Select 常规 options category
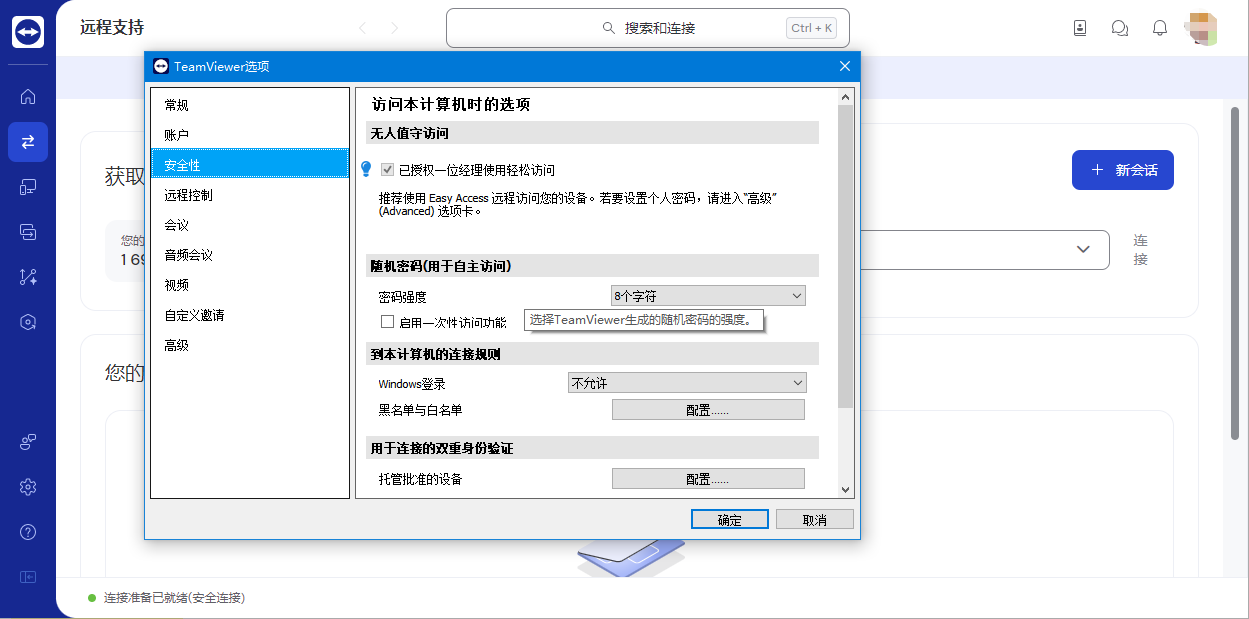Image resolution: width=1249 pixels, height=619 pixels. [250, 105]
